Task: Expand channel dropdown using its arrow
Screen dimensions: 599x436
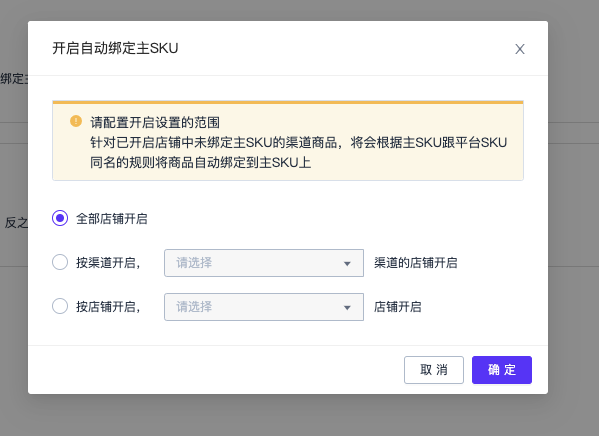Action: [347, 263]
